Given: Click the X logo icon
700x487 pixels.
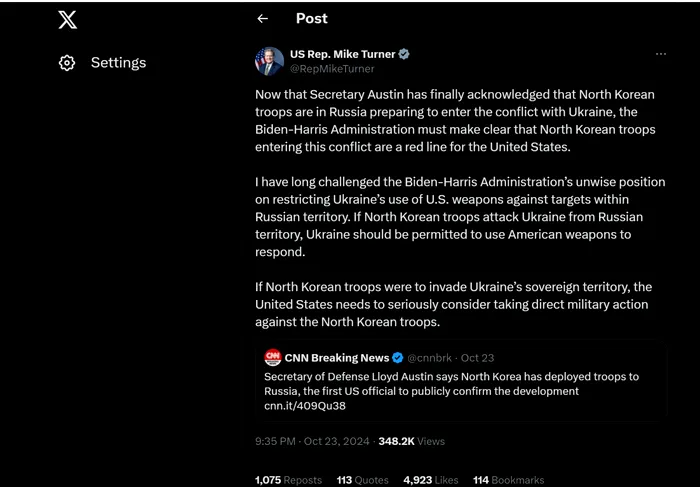Looking at the screenshot, I should coord(67,20).
